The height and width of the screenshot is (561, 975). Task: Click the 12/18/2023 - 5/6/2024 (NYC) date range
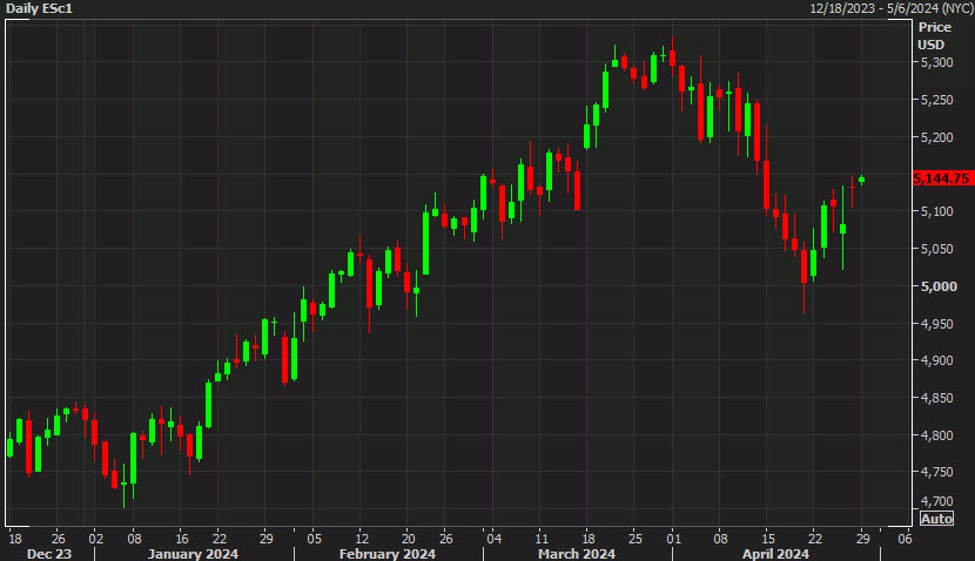[891, 9]
